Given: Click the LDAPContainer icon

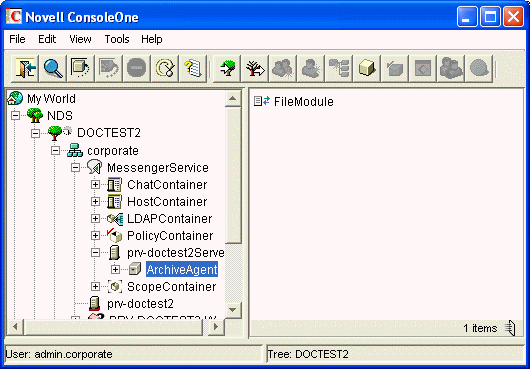Looking at the screenshot, I should (115, 219).
